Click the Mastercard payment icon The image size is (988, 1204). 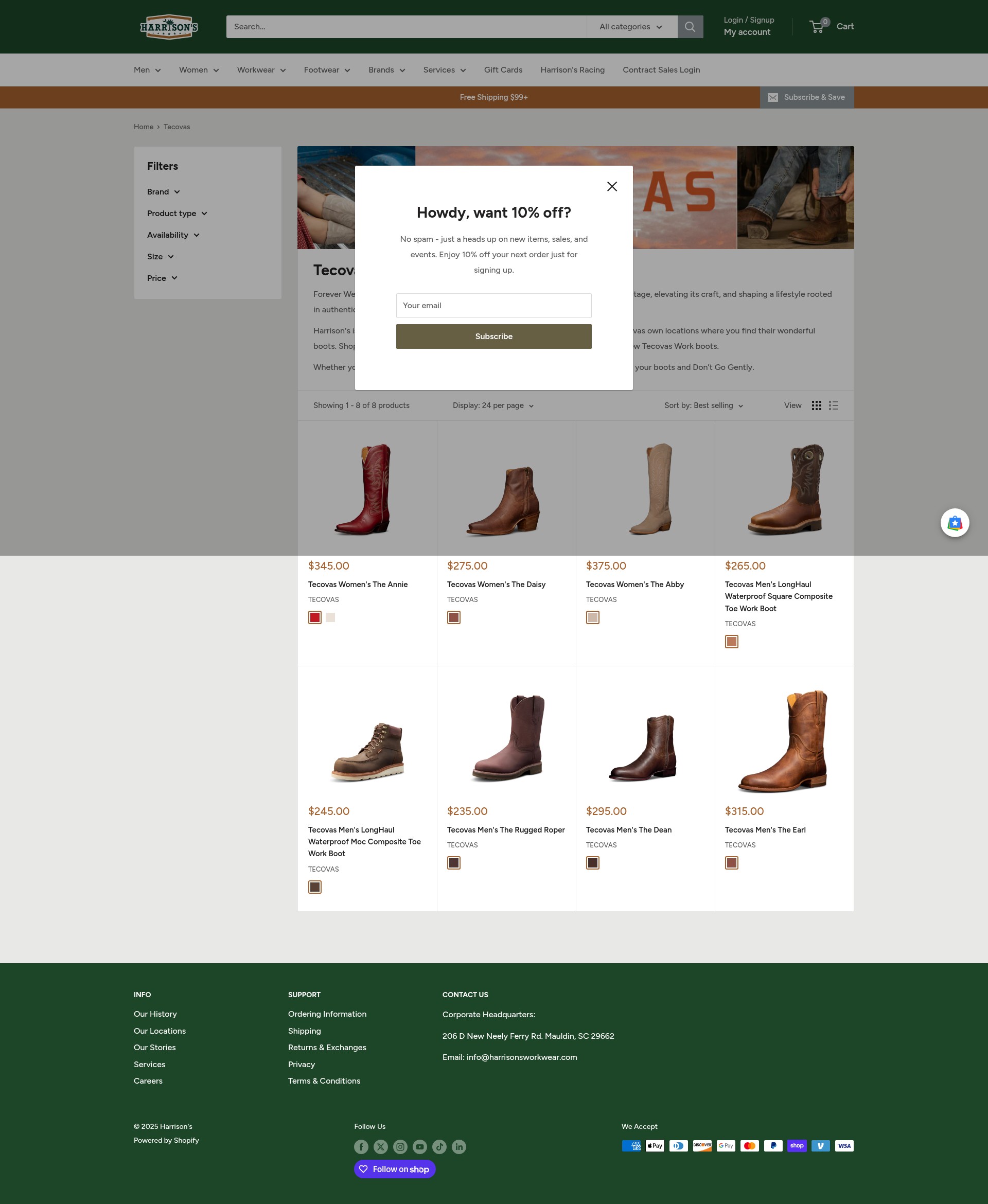pos(750,1145)
